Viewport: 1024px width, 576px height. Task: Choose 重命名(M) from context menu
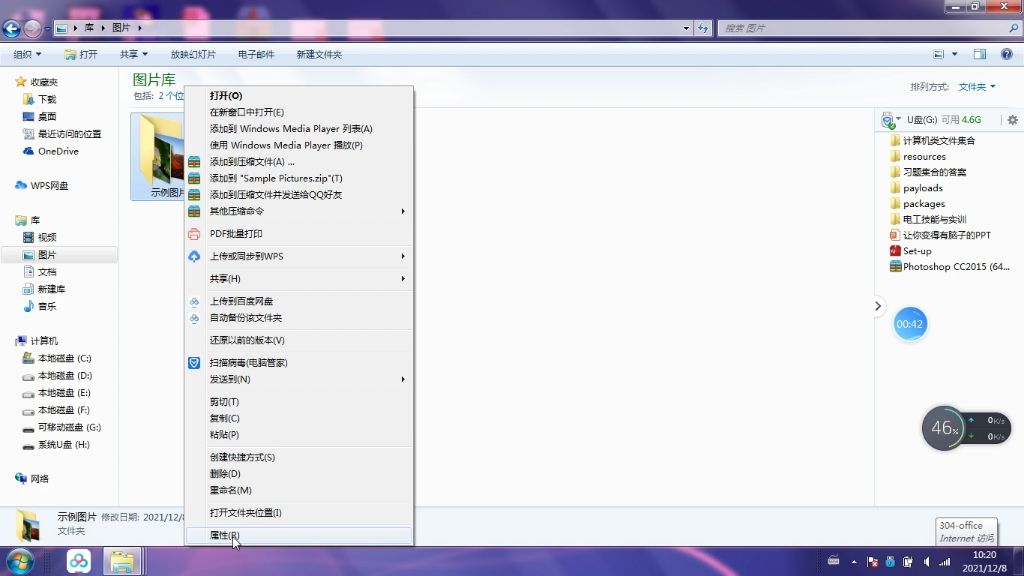299,490
